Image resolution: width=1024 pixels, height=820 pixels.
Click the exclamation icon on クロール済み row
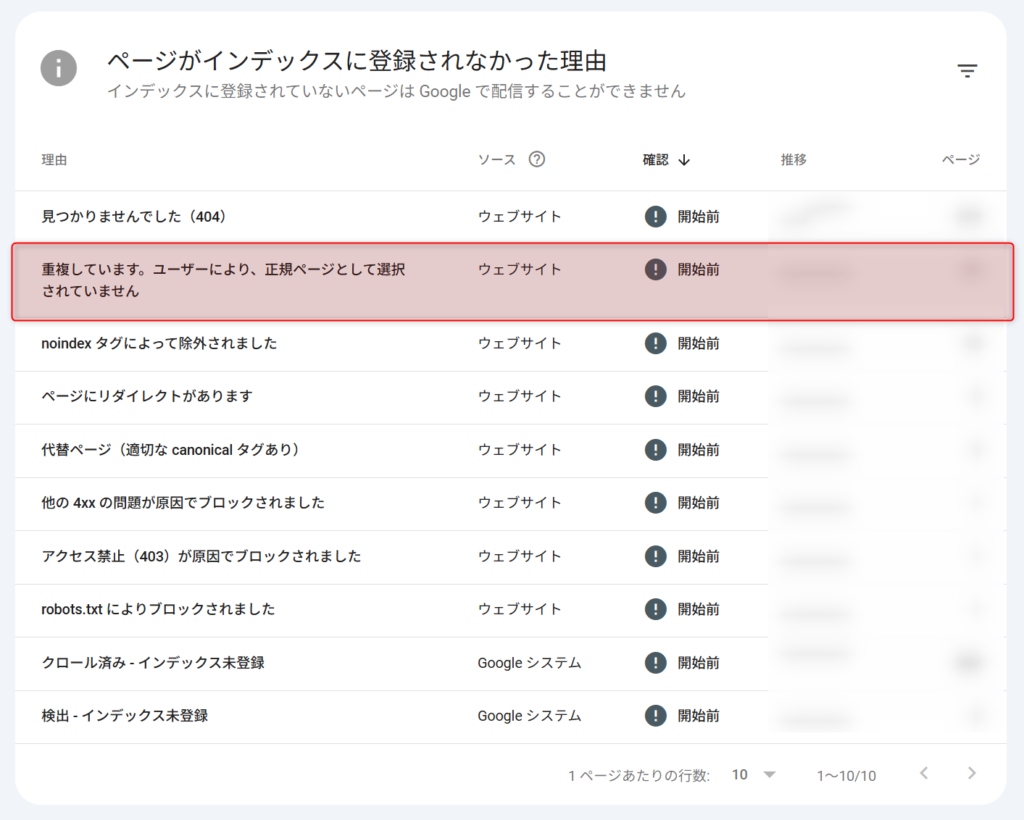(655, 663)
